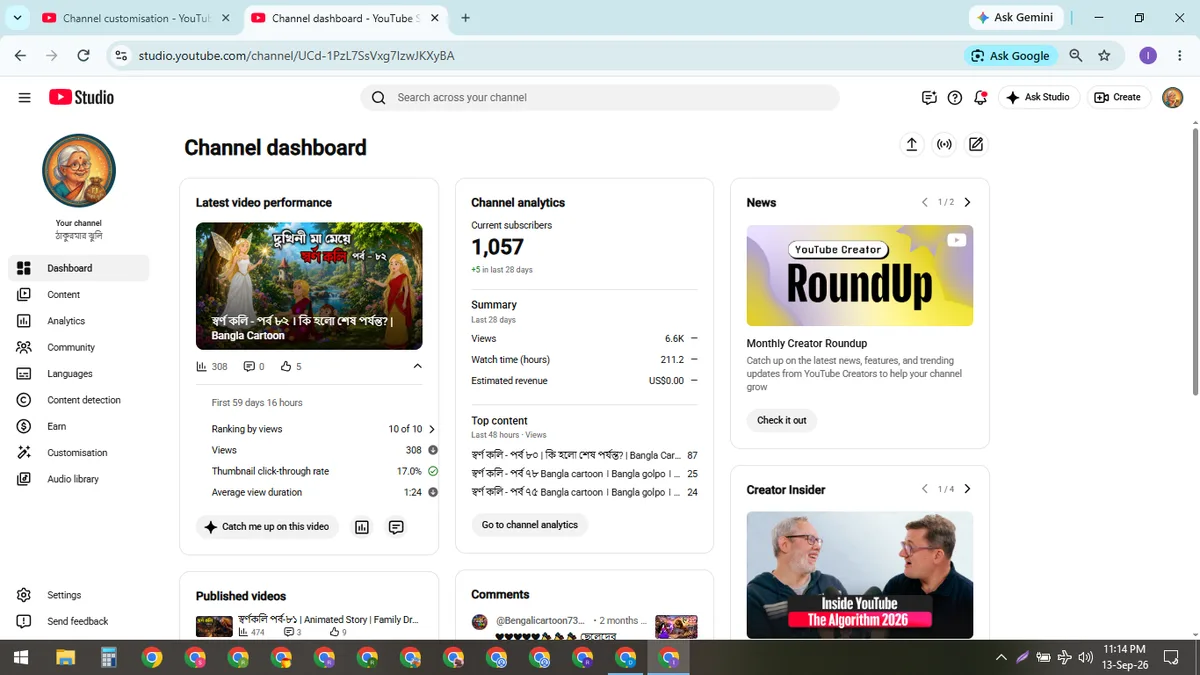
Task: Open the site information icon in address bar
Action: pos(121,56)
